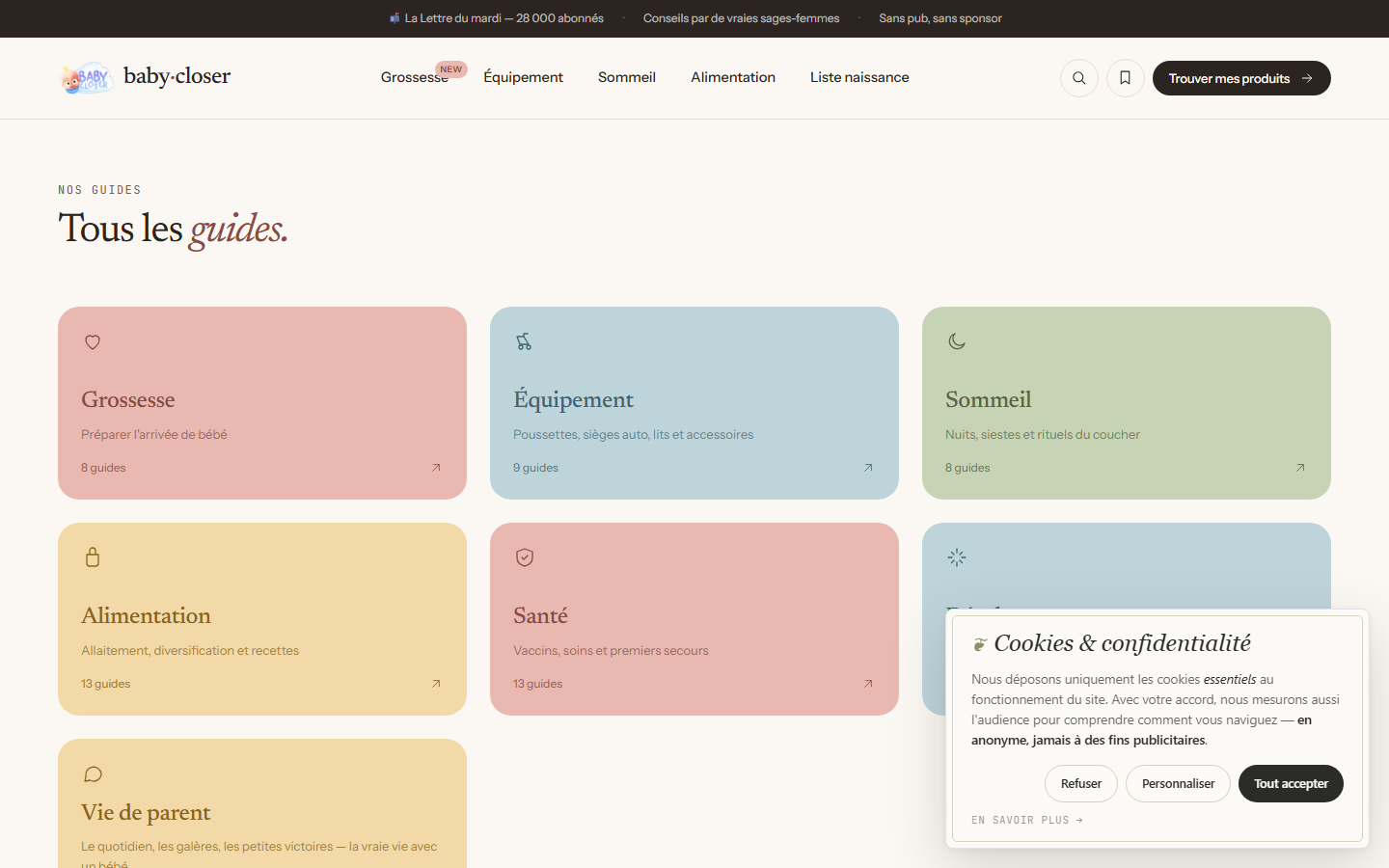Accept all cookies with Tout accepter
Screen dimensions: 1389x868
[1291, 784]
